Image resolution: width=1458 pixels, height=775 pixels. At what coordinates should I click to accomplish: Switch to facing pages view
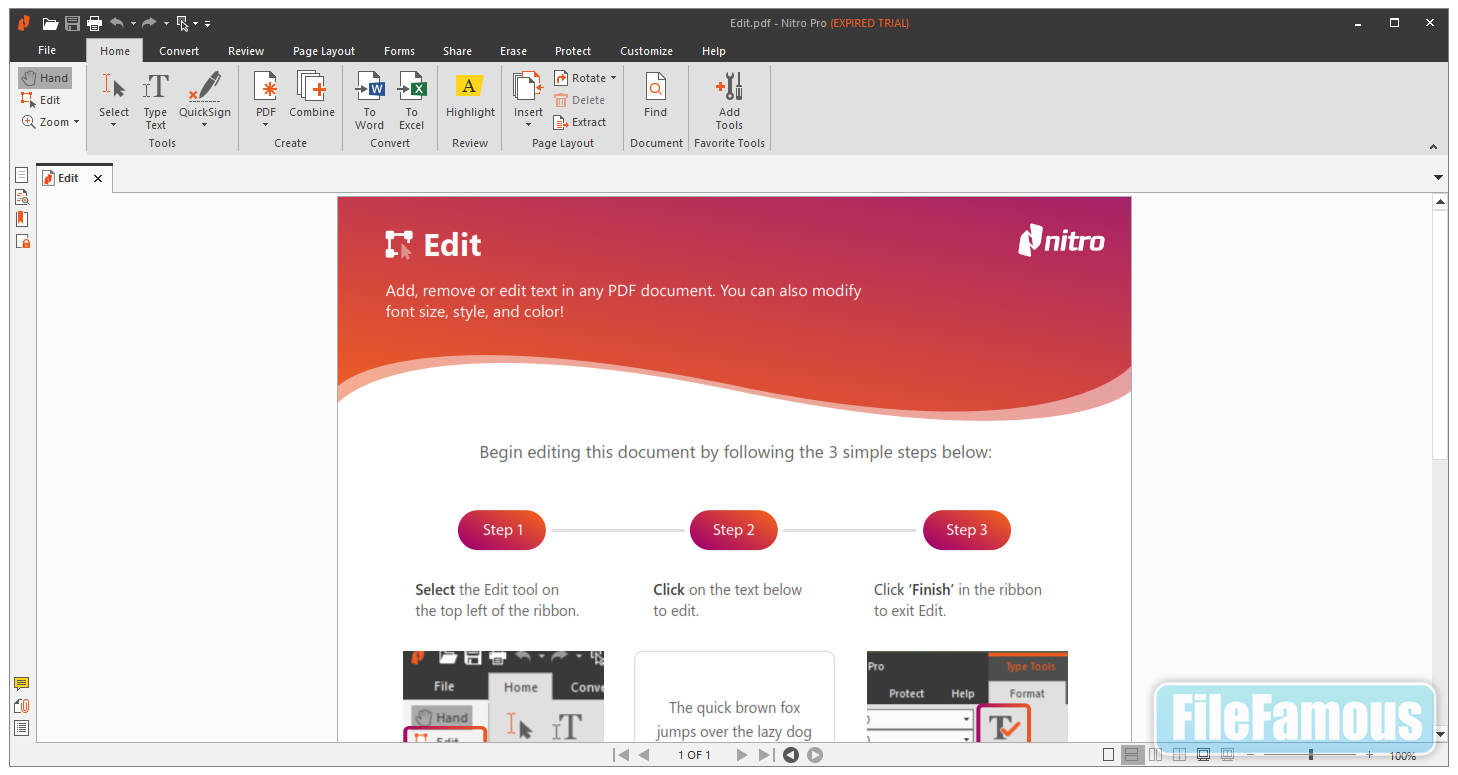[1156, 755]
